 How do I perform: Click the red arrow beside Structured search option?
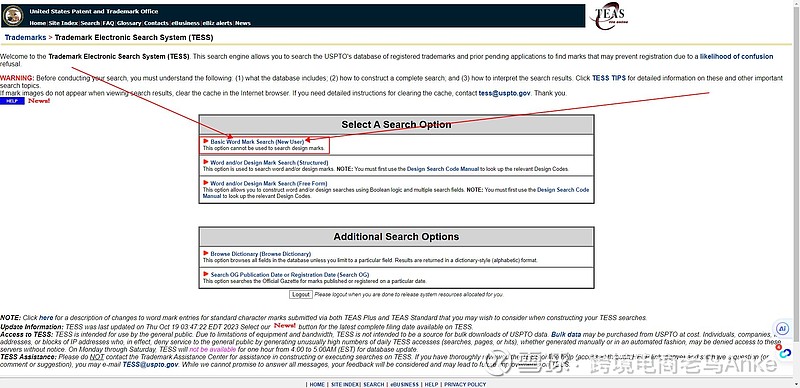(x=206, y=162)
